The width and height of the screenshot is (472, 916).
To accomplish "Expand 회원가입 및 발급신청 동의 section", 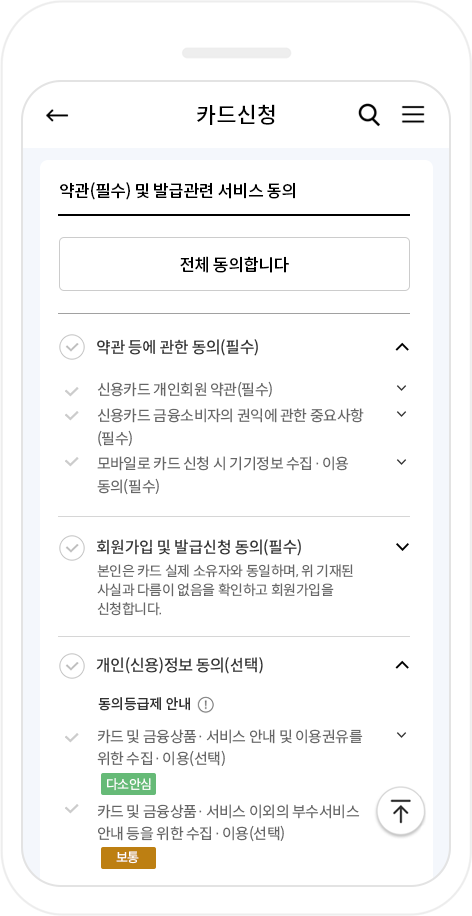I will pyautogui.click(x=402, y=547).
